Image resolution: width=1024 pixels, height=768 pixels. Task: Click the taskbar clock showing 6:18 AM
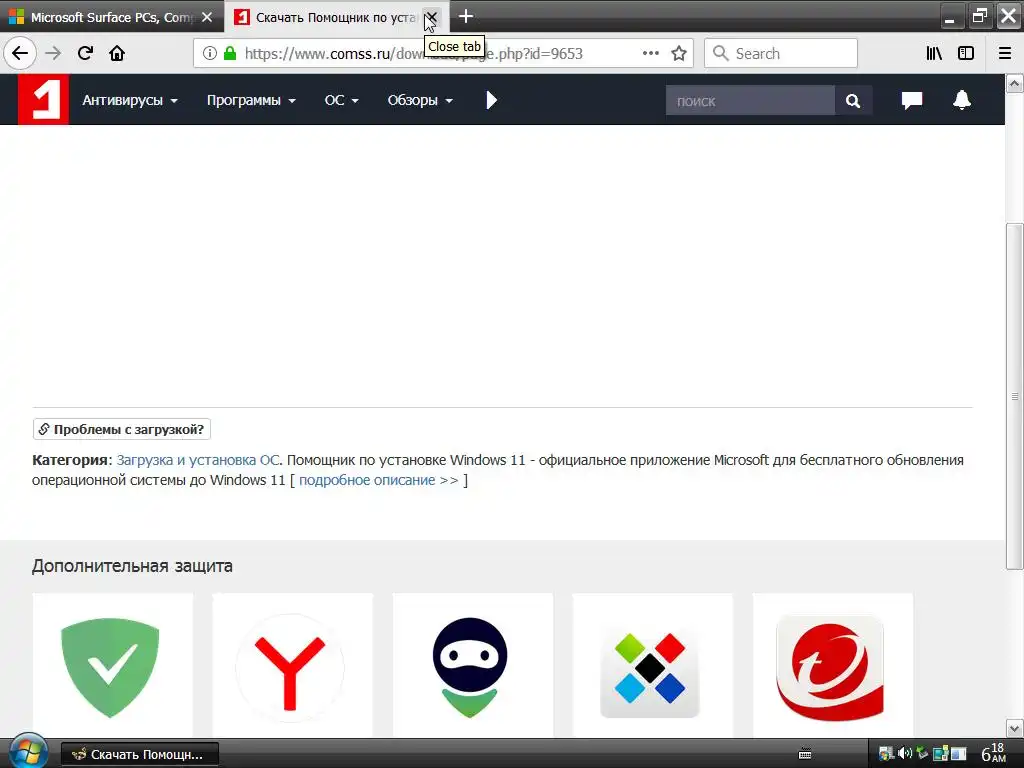coord(994,753)
